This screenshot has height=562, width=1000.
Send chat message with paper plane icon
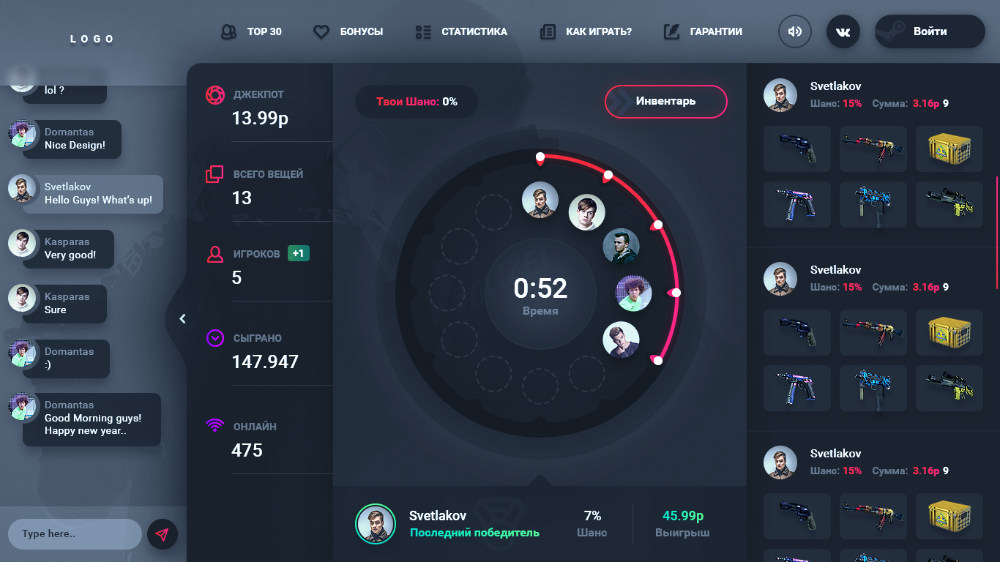pyautogui.click(x=162, y=535)
